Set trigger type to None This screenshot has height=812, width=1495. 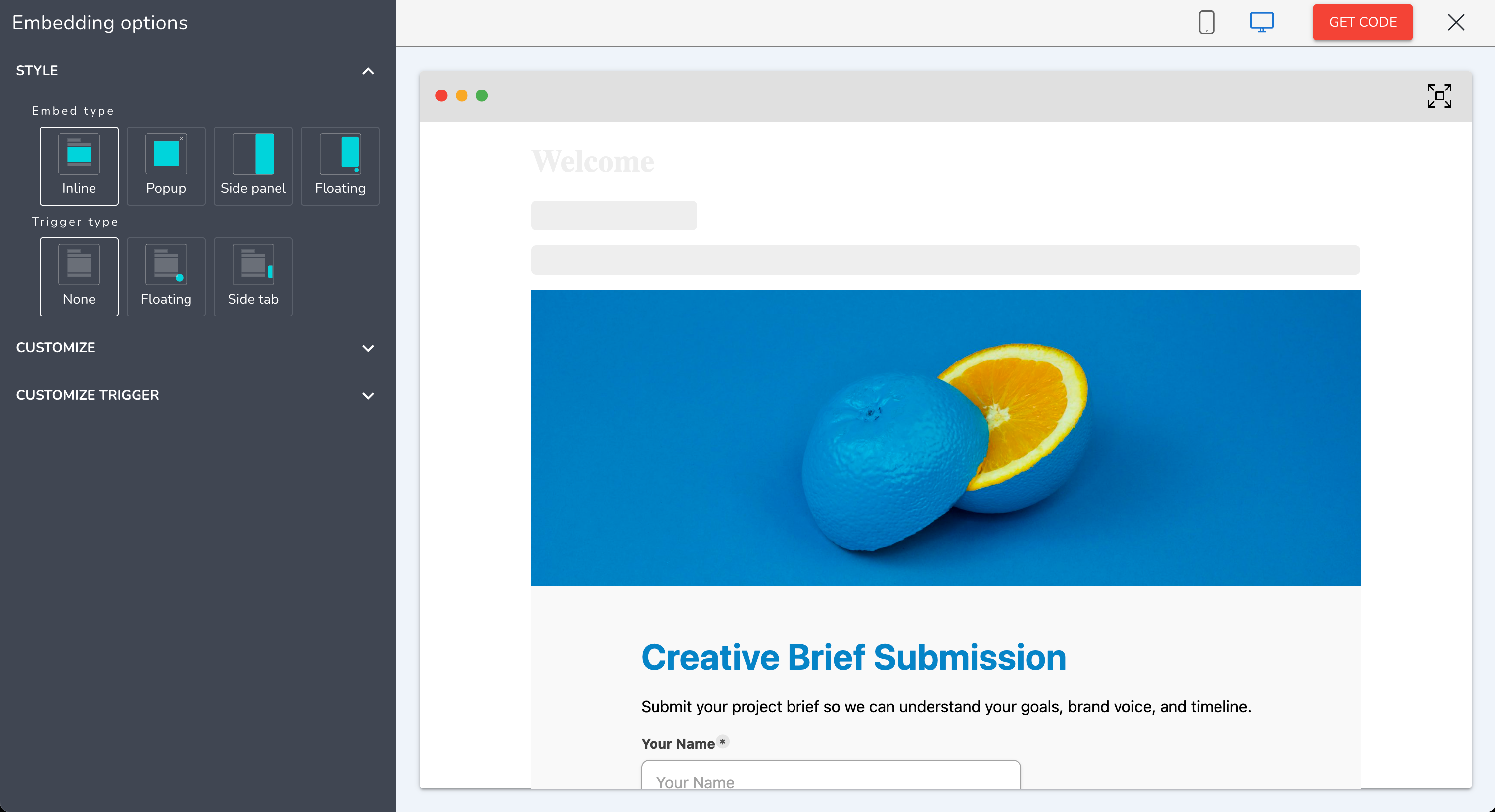[x=79, y=276]
